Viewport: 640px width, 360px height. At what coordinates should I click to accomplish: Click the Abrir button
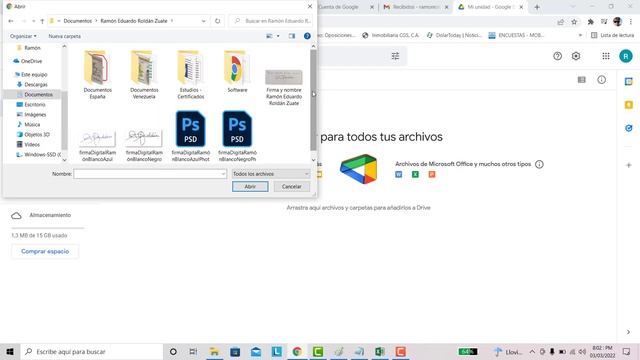(250, 187)
